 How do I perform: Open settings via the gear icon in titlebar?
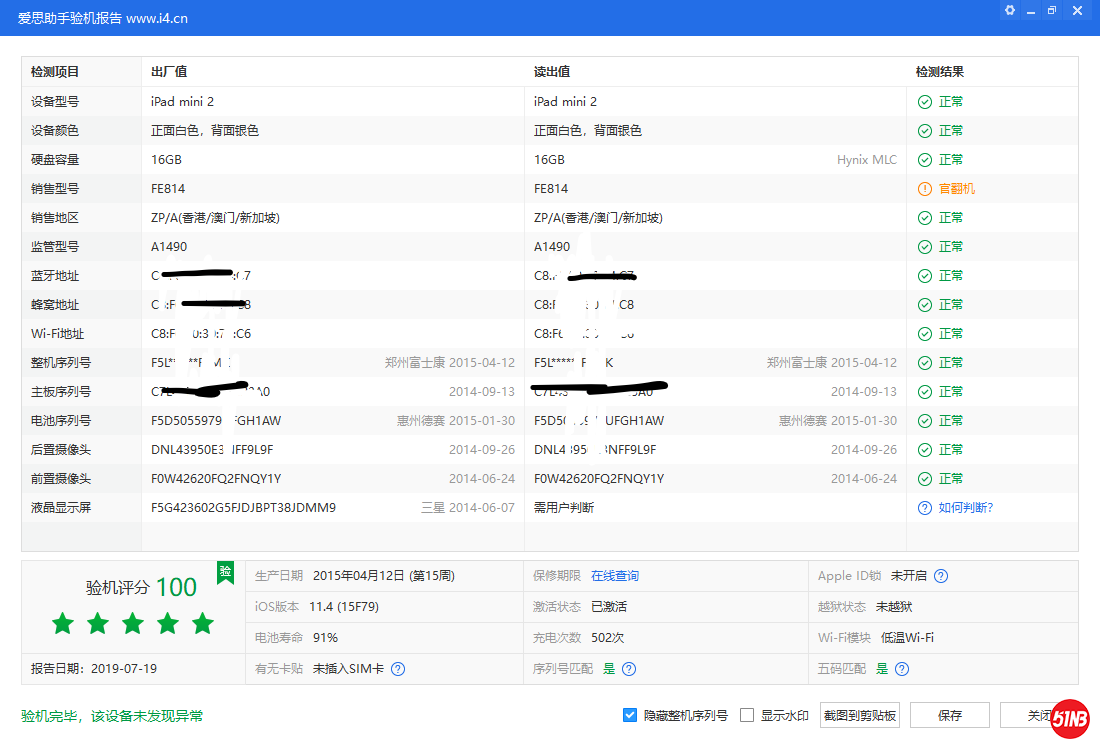click(x=1009, y=10)
